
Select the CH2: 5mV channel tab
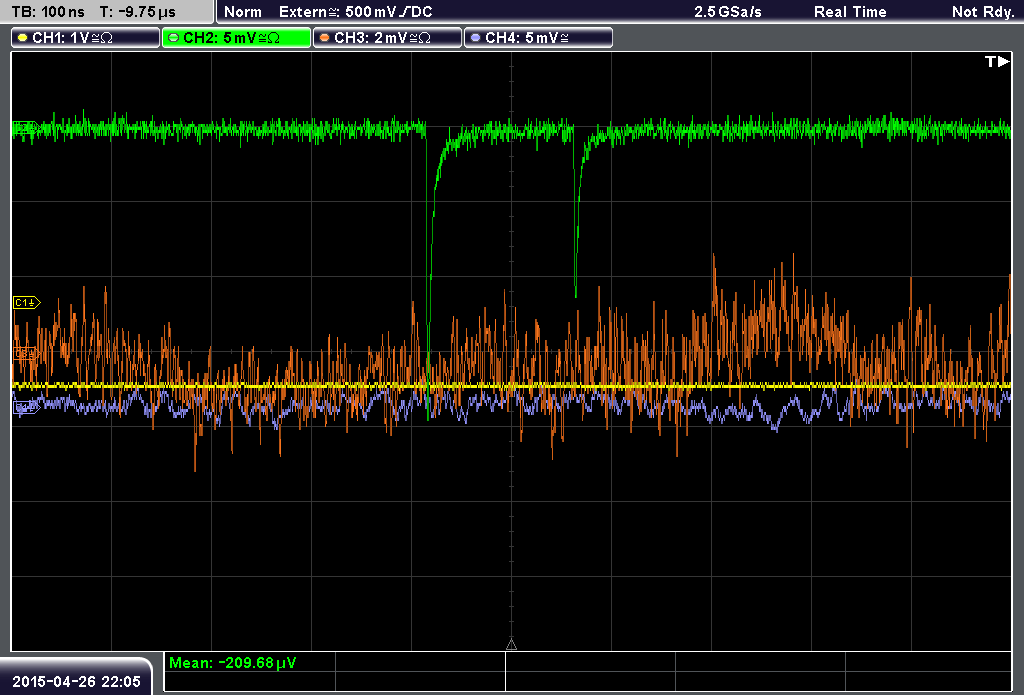(236, 38)
